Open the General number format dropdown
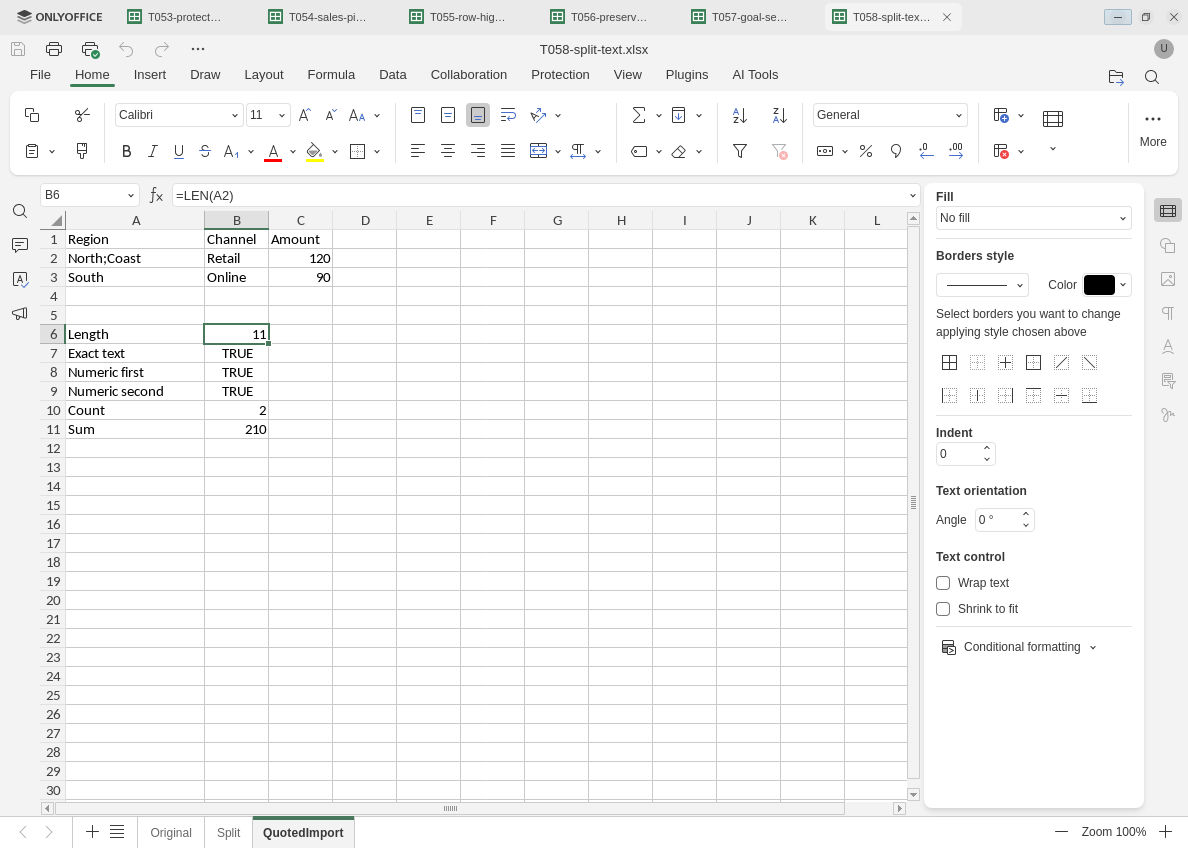This screenshot has height=848, width=1188. (x=958, y=115)
